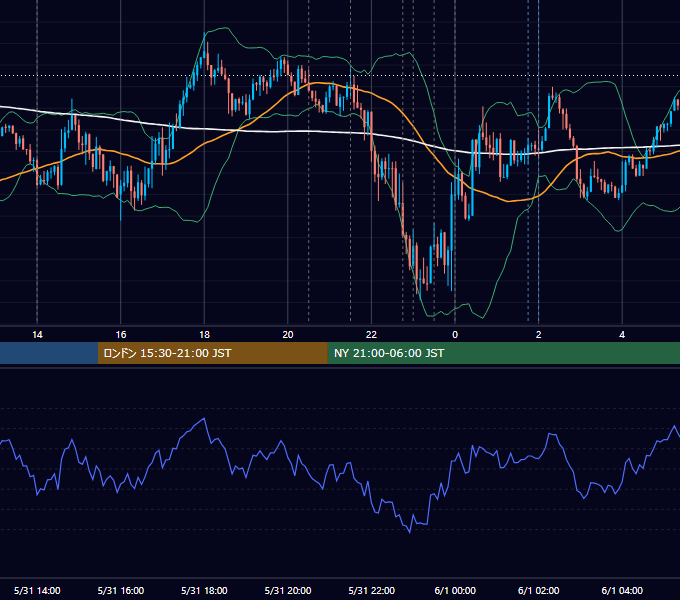Click the 16 hour label on price chart axis

(x=121, y=335)
